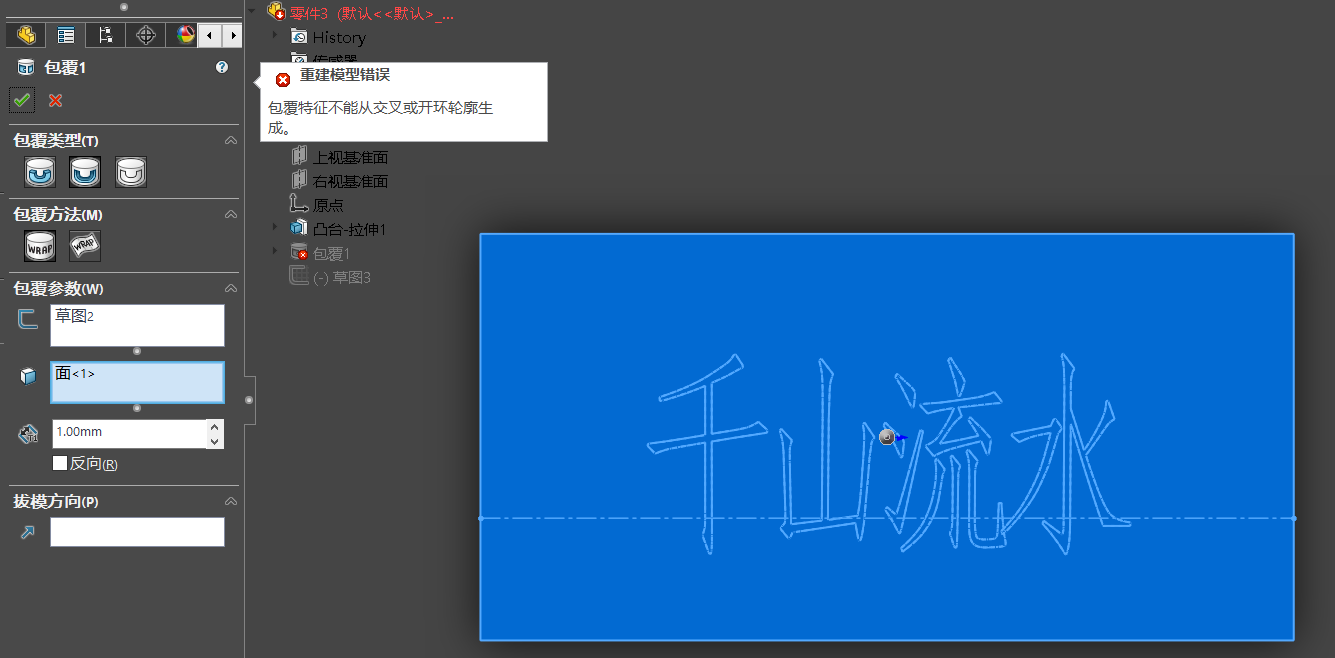Viewport: 1335px width, 658px height.
Task: Switch to the PropertyManager tab
Action: click(x=66, y=35)
